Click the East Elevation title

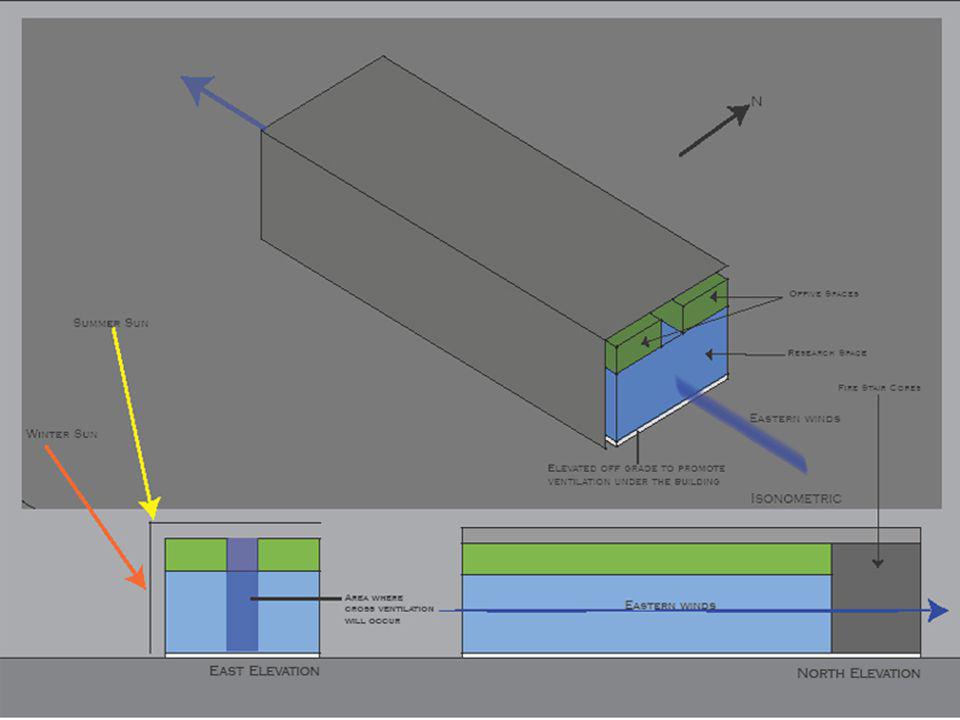(x=264, y=671)
